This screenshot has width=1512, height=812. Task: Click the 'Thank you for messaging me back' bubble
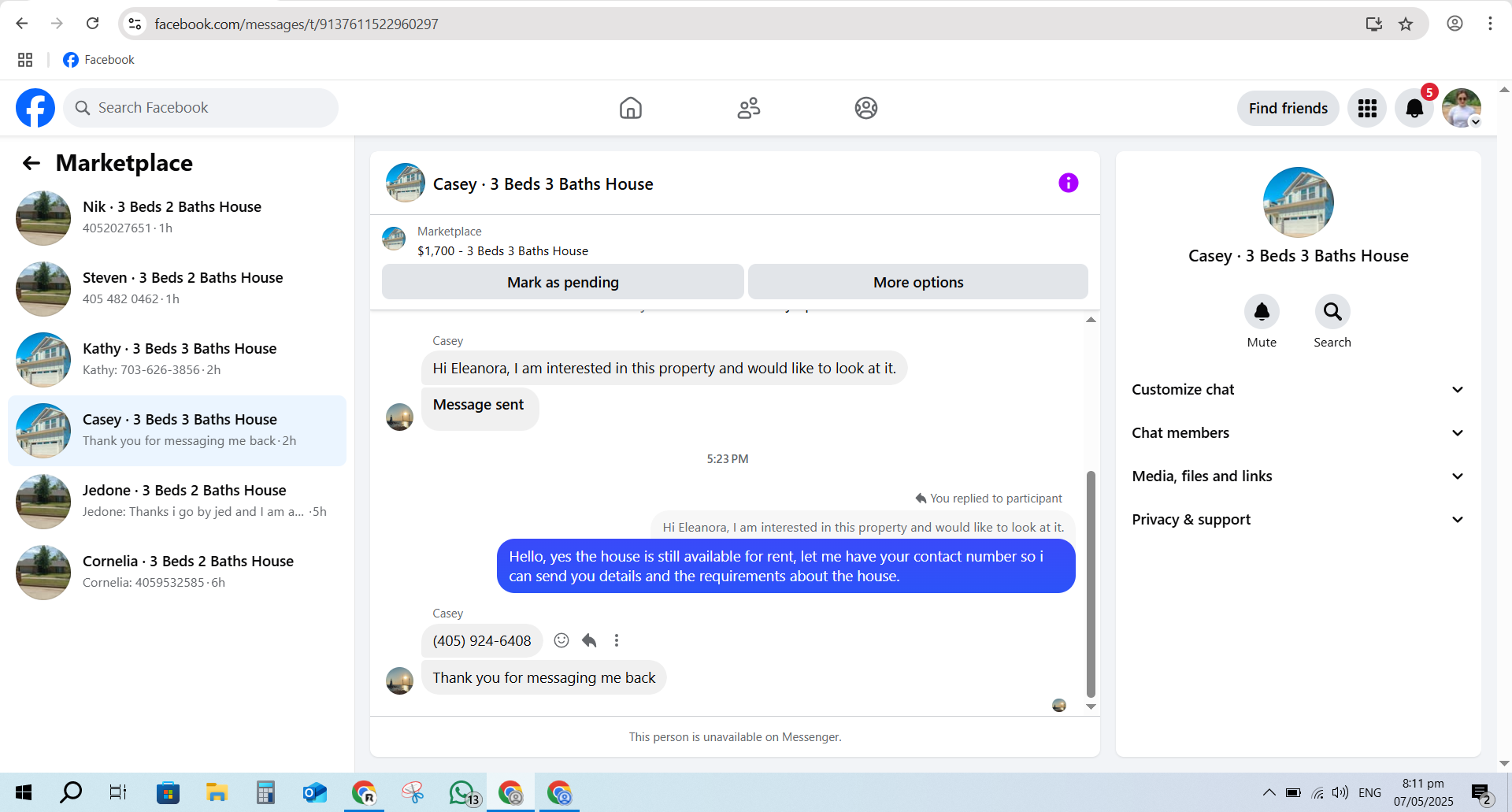click(x=544, y=677)
